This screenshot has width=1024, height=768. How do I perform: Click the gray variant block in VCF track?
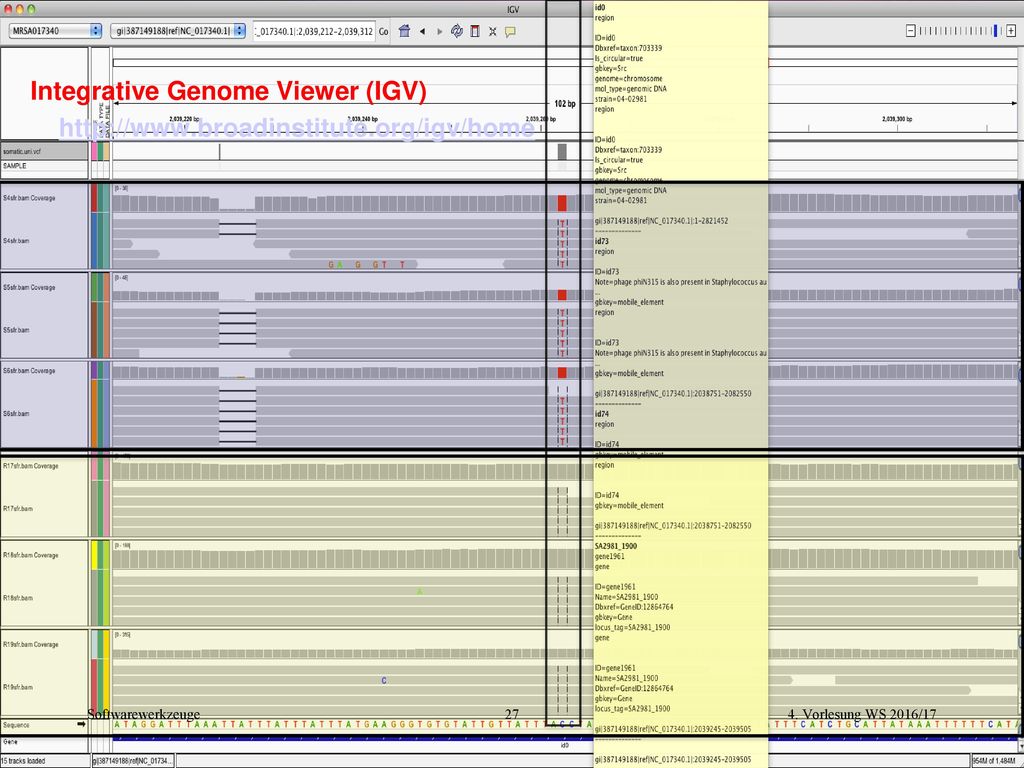562,152
